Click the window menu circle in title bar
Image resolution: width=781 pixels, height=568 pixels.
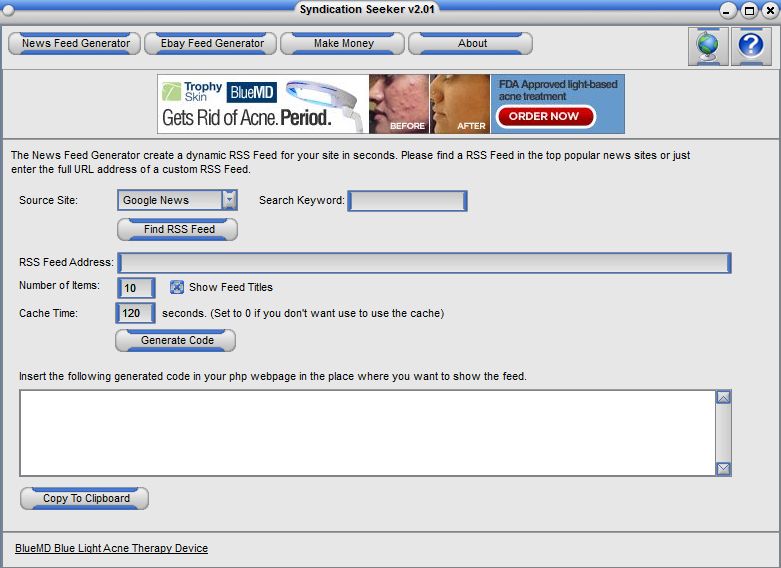click(8, 9)
